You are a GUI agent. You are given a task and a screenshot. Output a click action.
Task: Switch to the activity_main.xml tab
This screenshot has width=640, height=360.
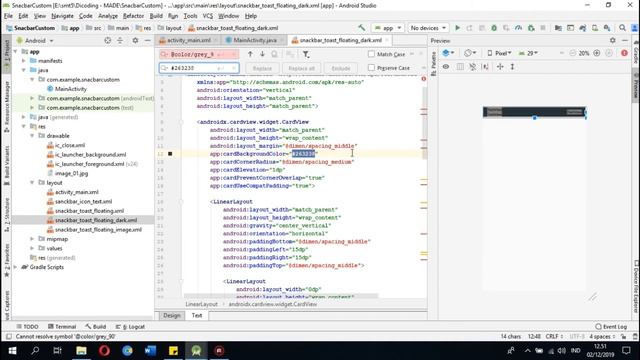point(189,40)
